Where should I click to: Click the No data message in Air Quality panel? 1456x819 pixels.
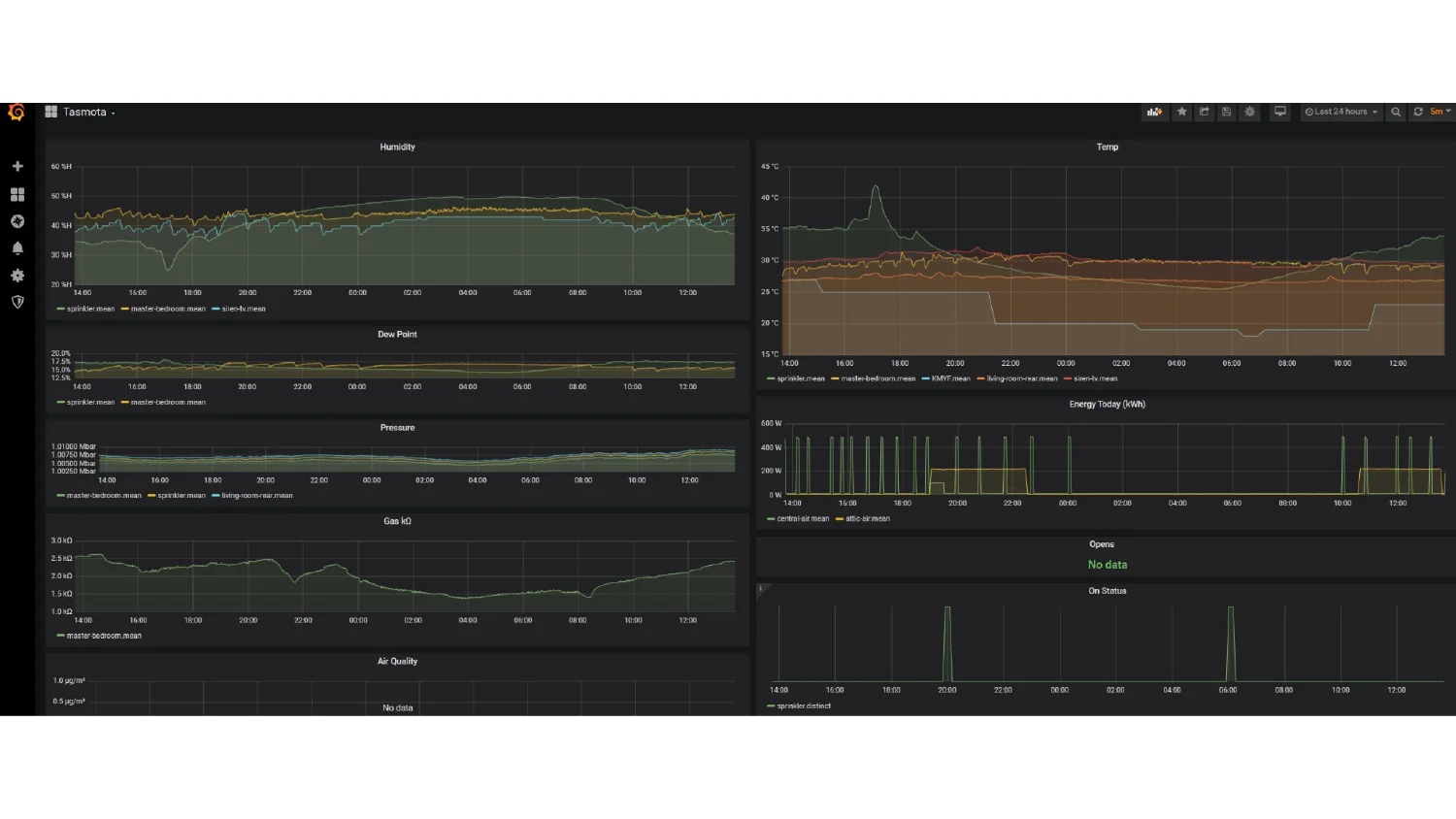click(x=397, y=708)
